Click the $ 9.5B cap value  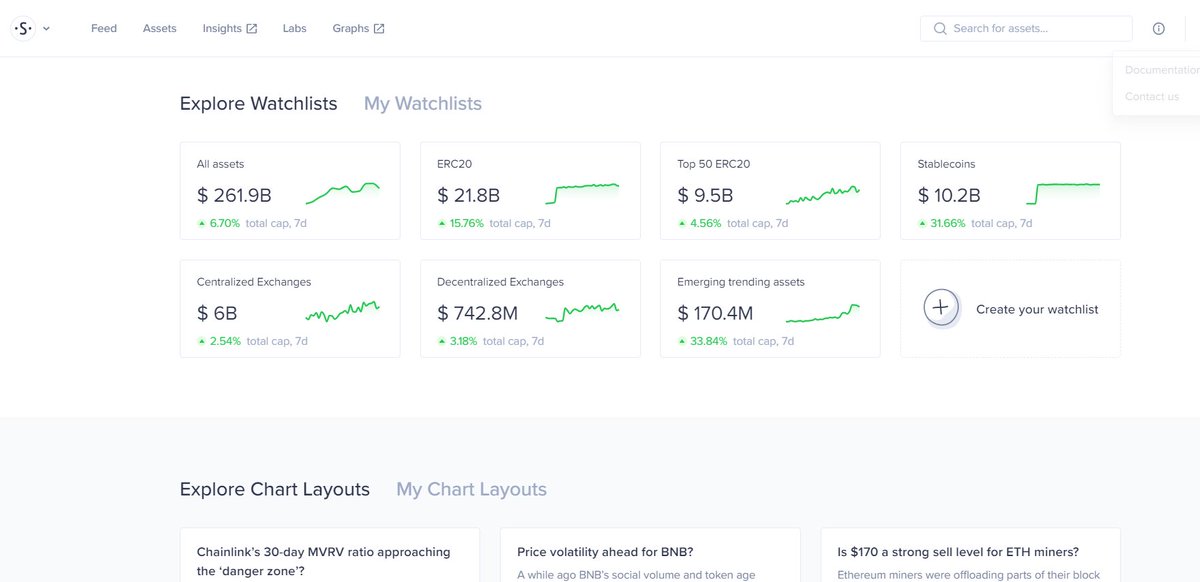click(x=705, y=195)
